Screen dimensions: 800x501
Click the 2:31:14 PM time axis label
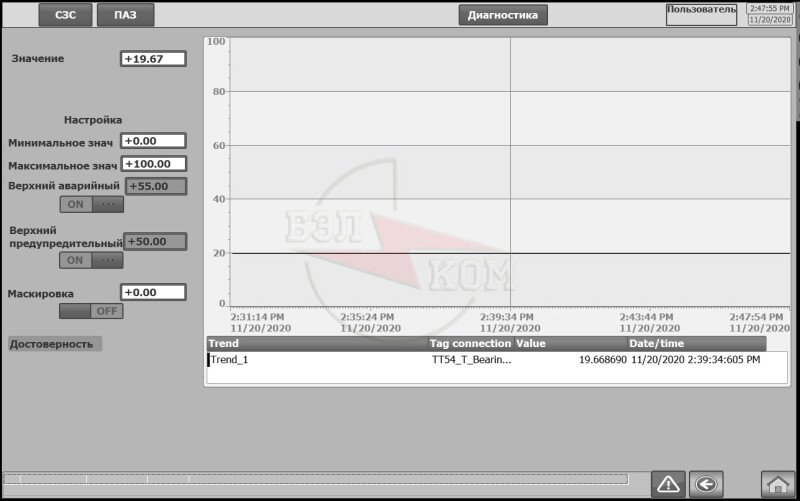[x=257, y=317]
